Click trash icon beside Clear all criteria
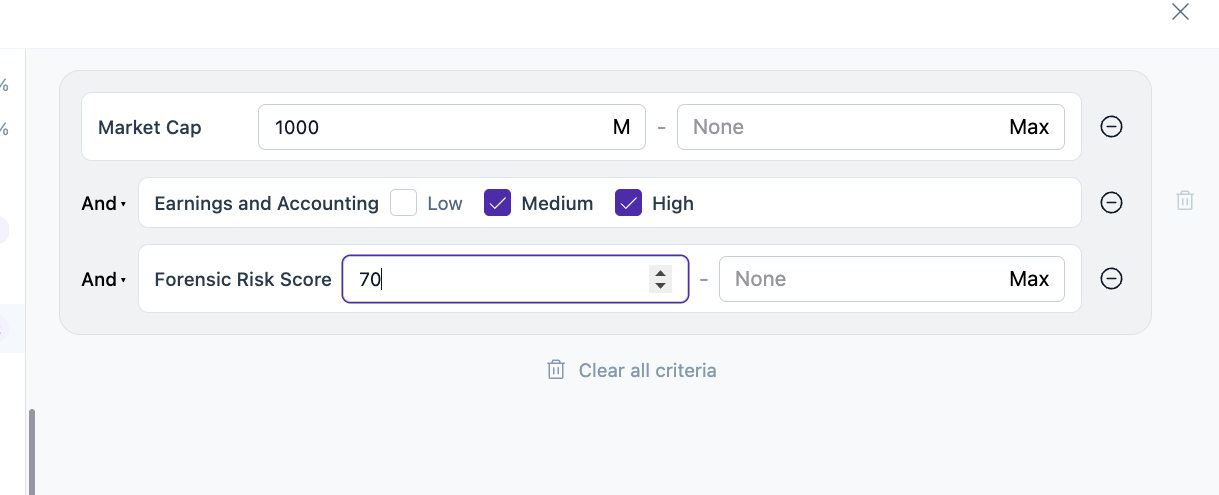The width and height of the screenshot is (1219, 495). [556, 370]
